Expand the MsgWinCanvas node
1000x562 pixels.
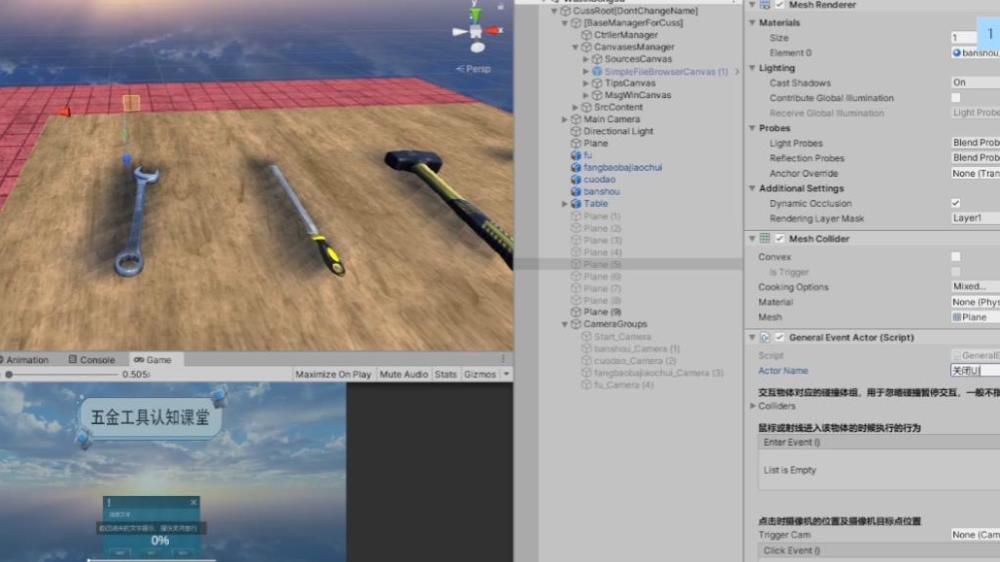click(586, 95)
